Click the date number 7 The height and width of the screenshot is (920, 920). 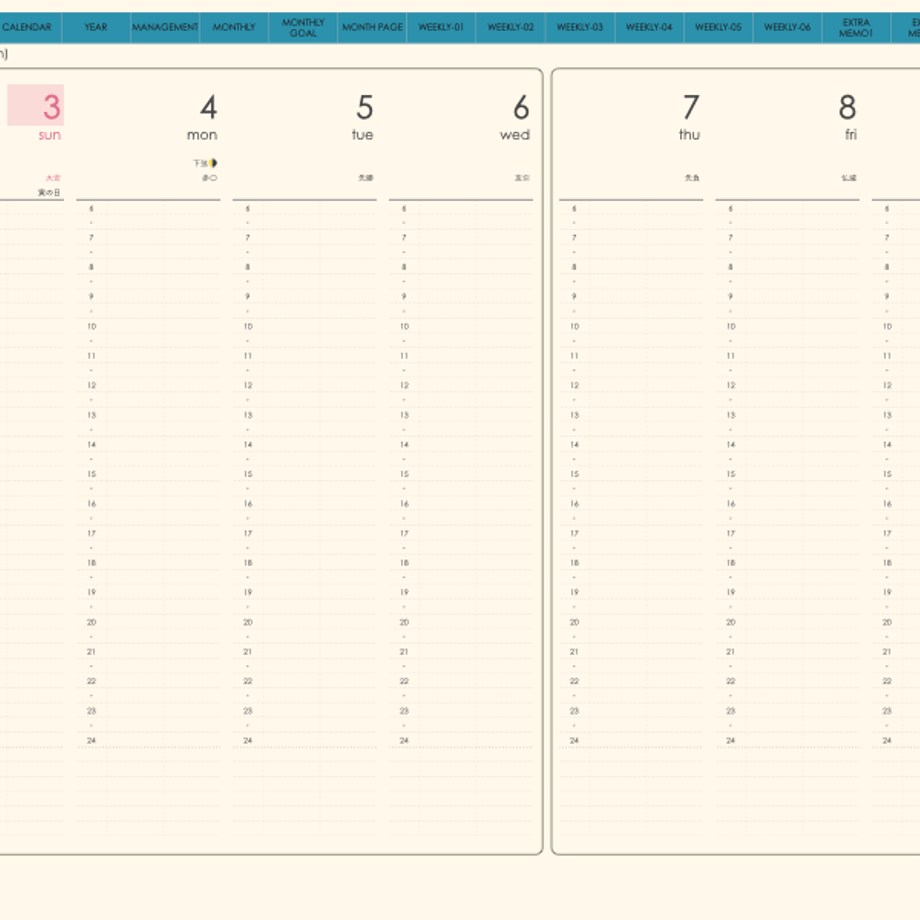pyautogui.click(x=691, y=107)
